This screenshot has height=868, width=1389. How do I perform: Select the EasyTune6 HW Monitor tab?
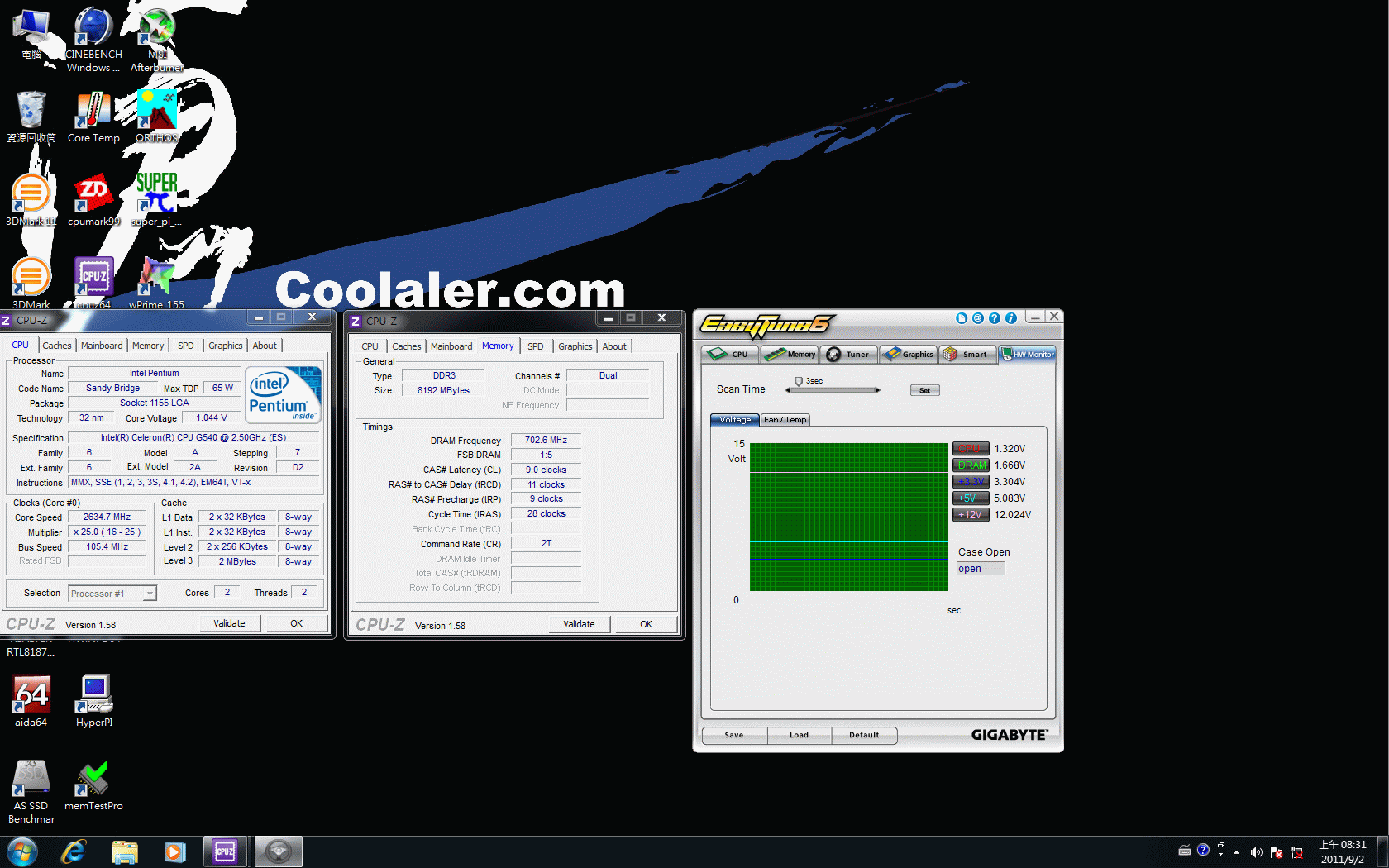(x=1028, y=354)
